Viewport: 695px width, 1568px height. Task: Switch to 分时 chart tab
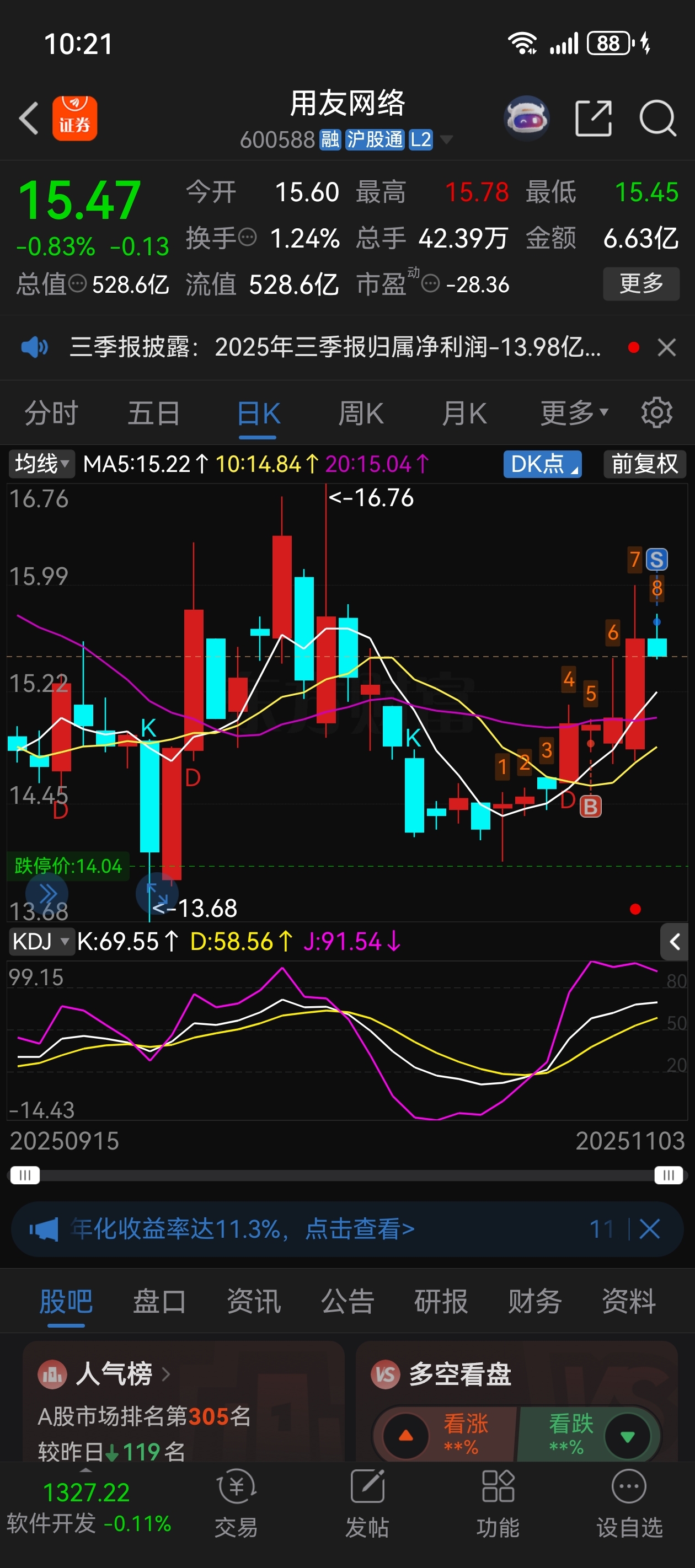point(51,414)
